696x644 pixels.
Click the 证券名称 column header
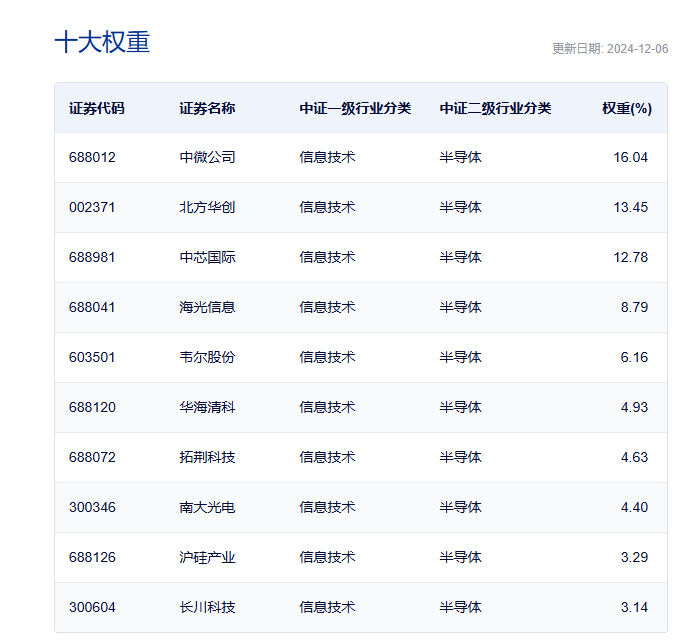207,108
